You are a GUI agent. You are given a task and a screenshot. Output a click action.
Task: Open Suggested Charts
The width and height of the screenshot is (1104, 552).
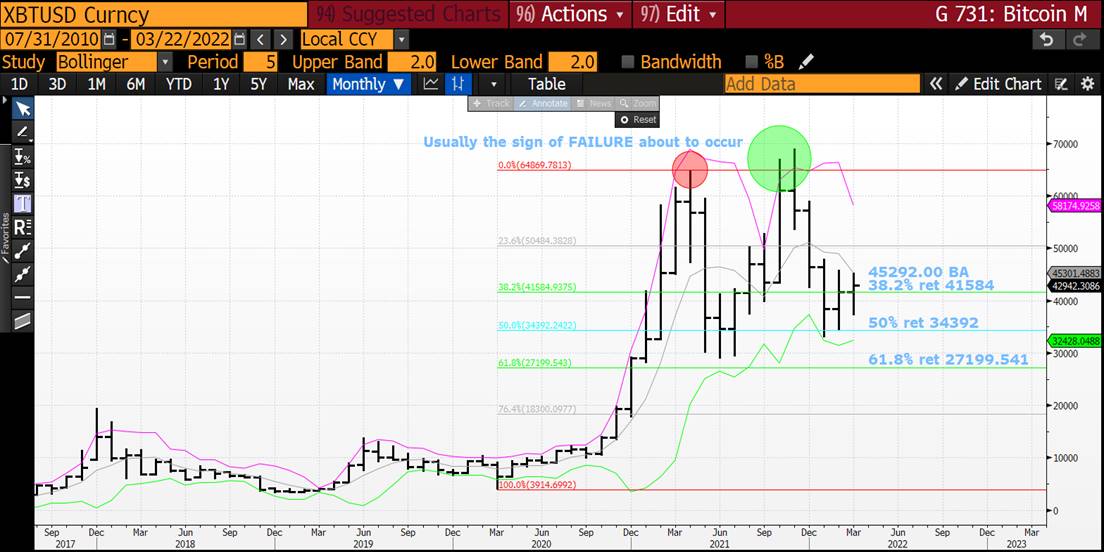408,14
